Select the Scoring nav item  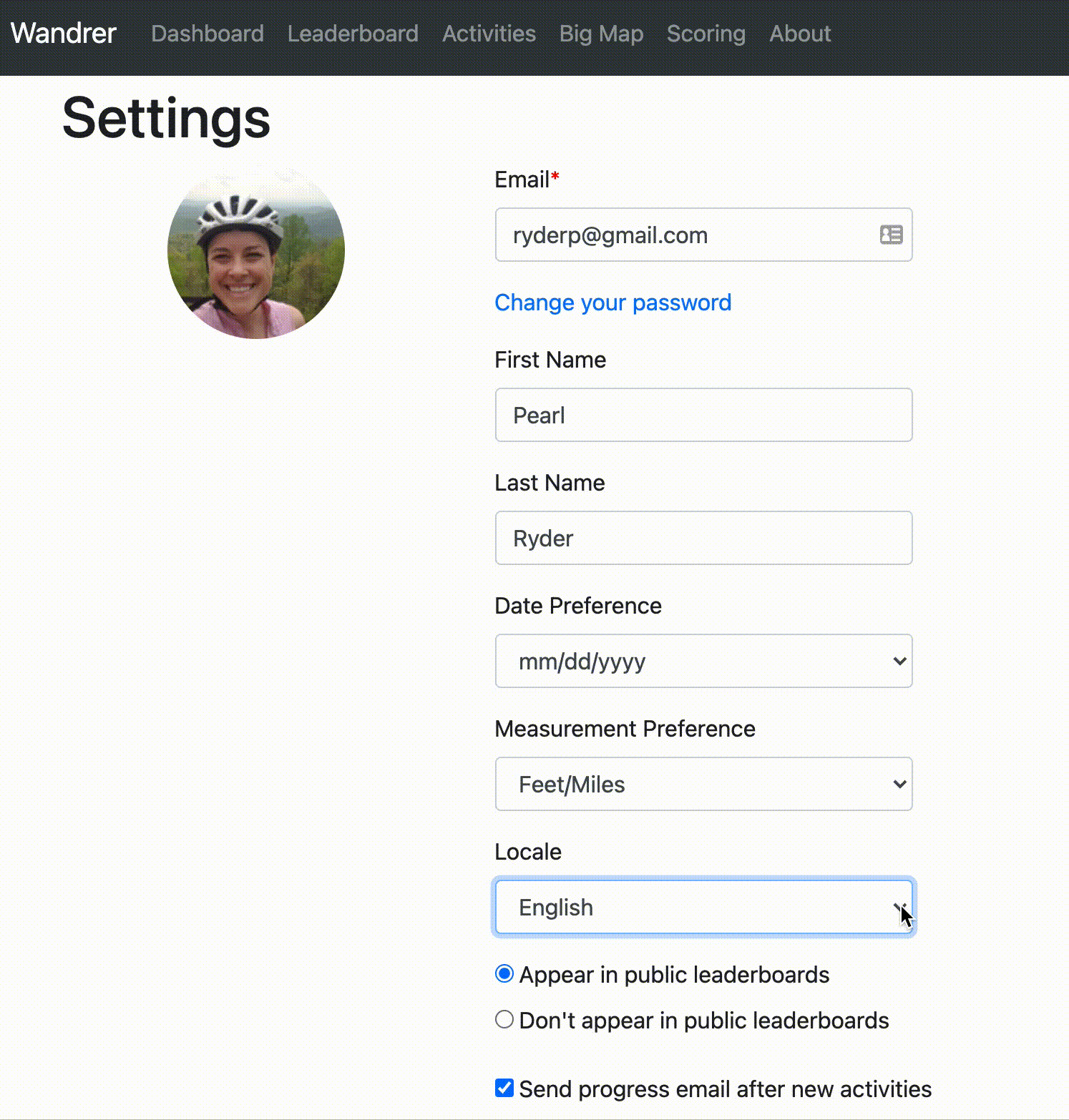pyautogui.click(x=706, y=34)
